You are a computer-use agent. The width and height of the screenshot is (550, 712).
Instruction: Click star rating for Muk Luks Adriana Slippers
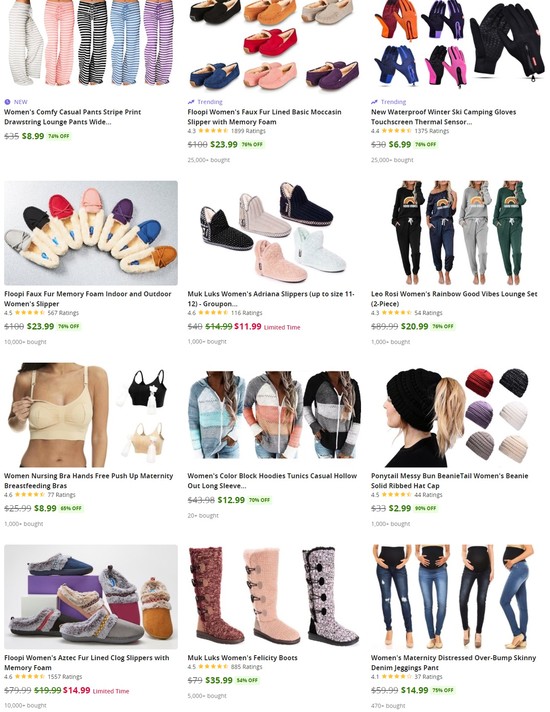[x=213, y=313]
